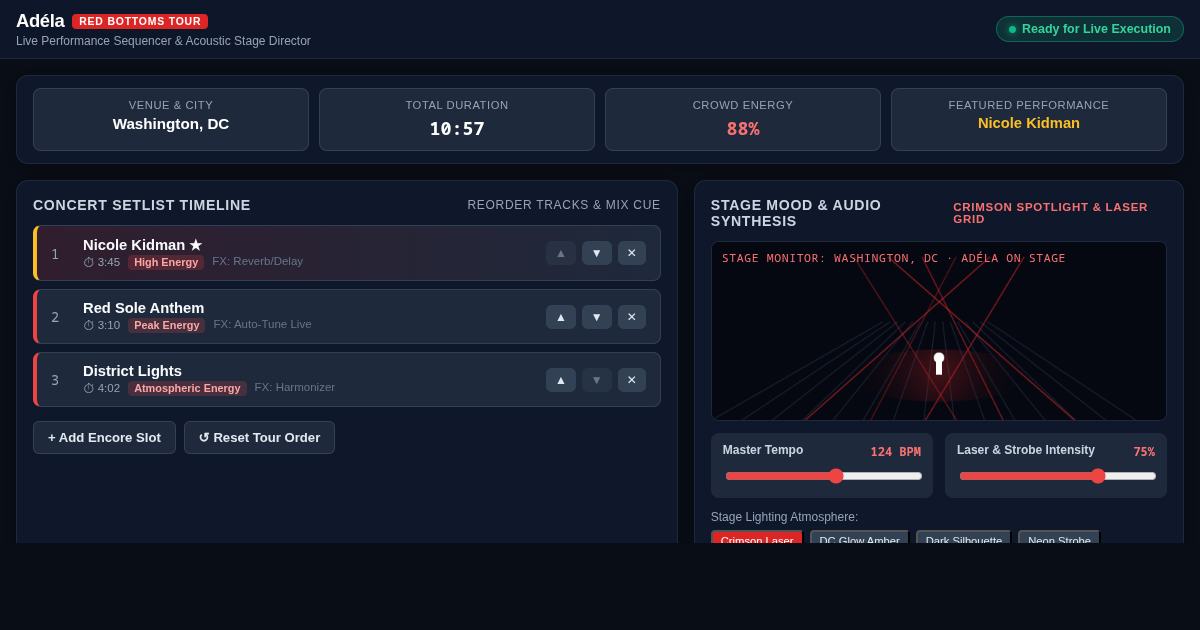Adjust Laser & Strobe Intensity slider
Screen dimensions: 1200x630
tap(1057, 476)
